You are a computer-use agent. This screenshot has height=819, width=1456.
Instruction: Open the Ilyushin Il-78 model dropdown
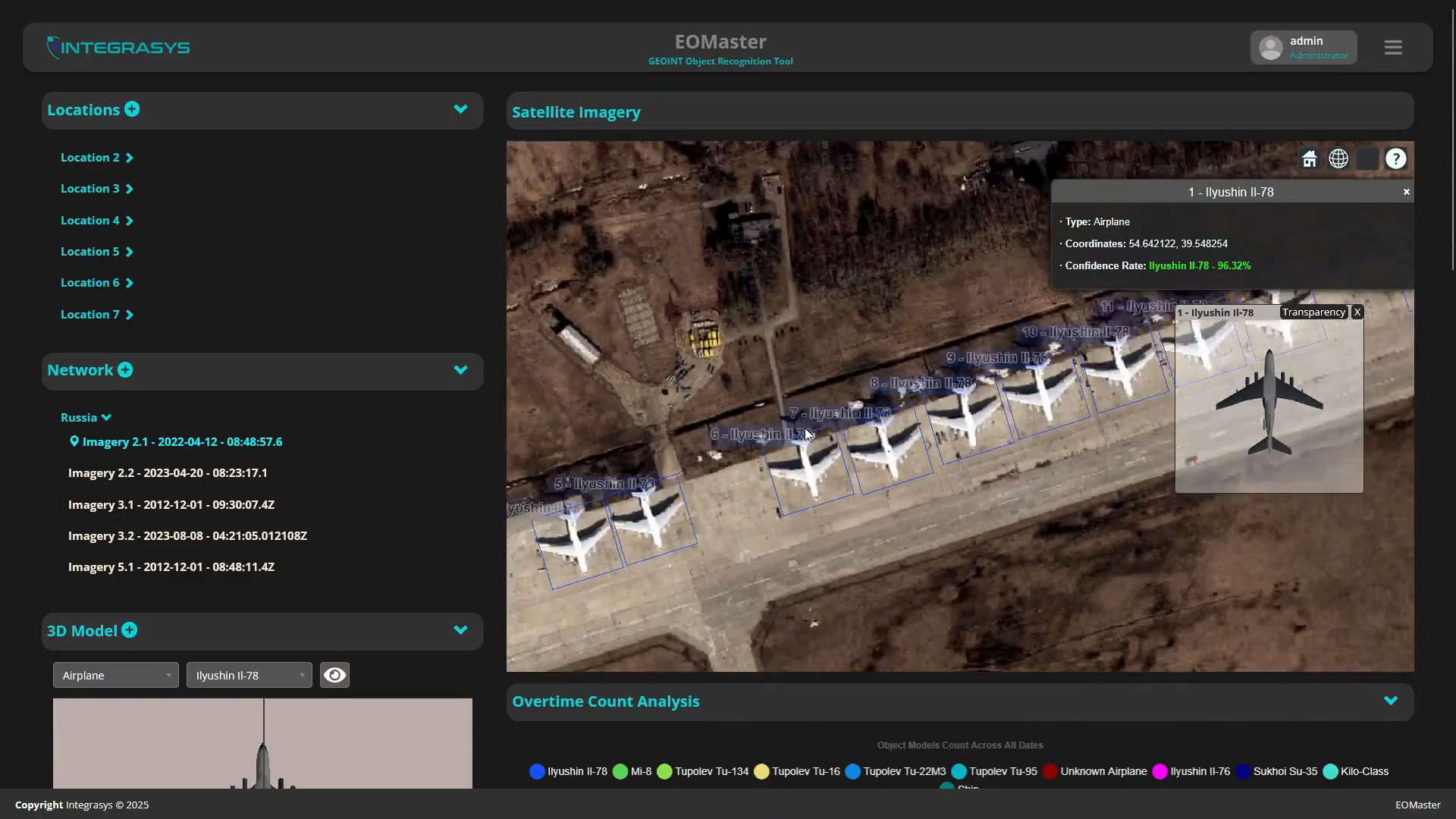coord(249,675)
